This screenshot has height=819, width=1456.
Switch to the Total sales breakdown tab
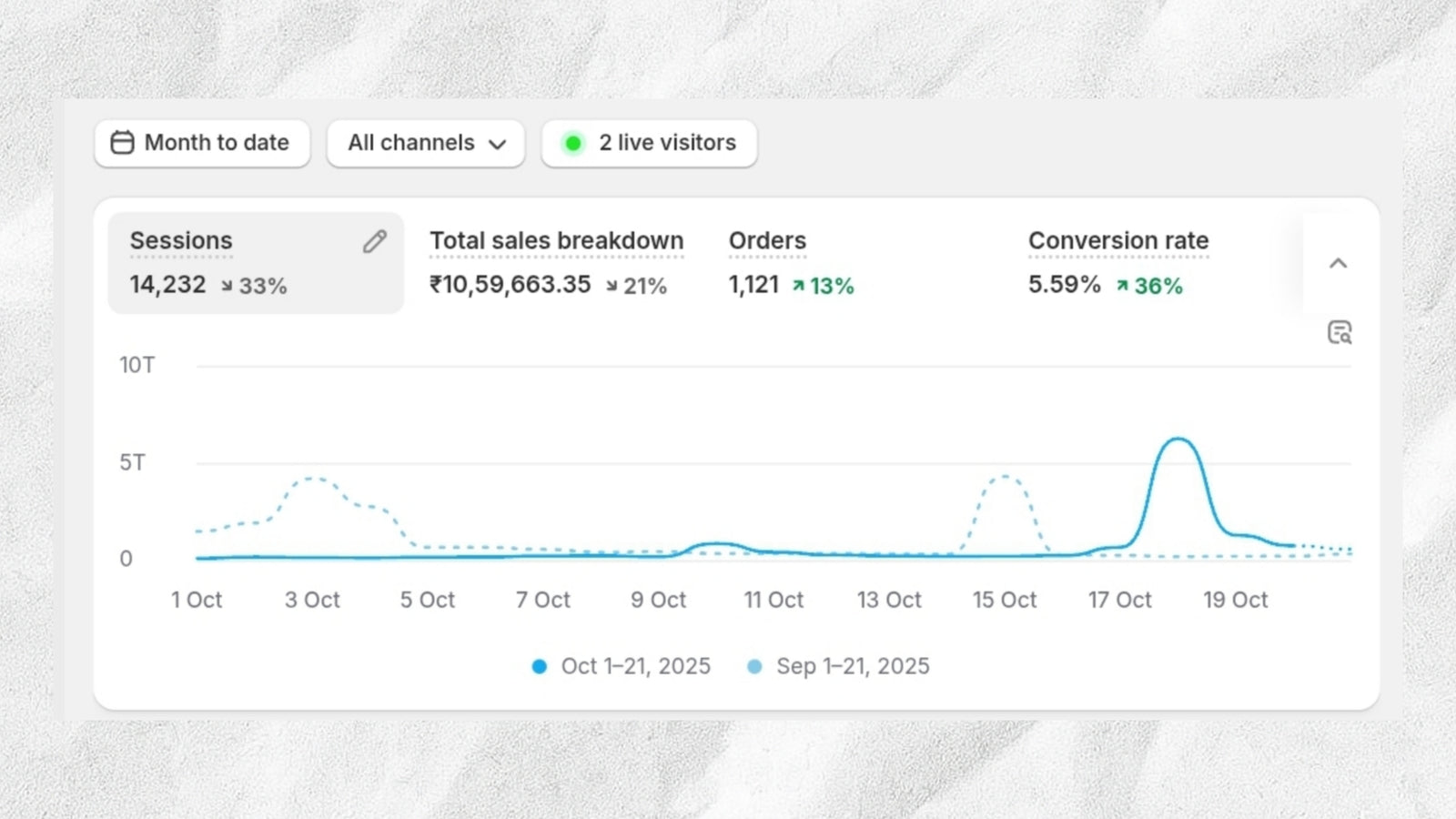point(556,241)
